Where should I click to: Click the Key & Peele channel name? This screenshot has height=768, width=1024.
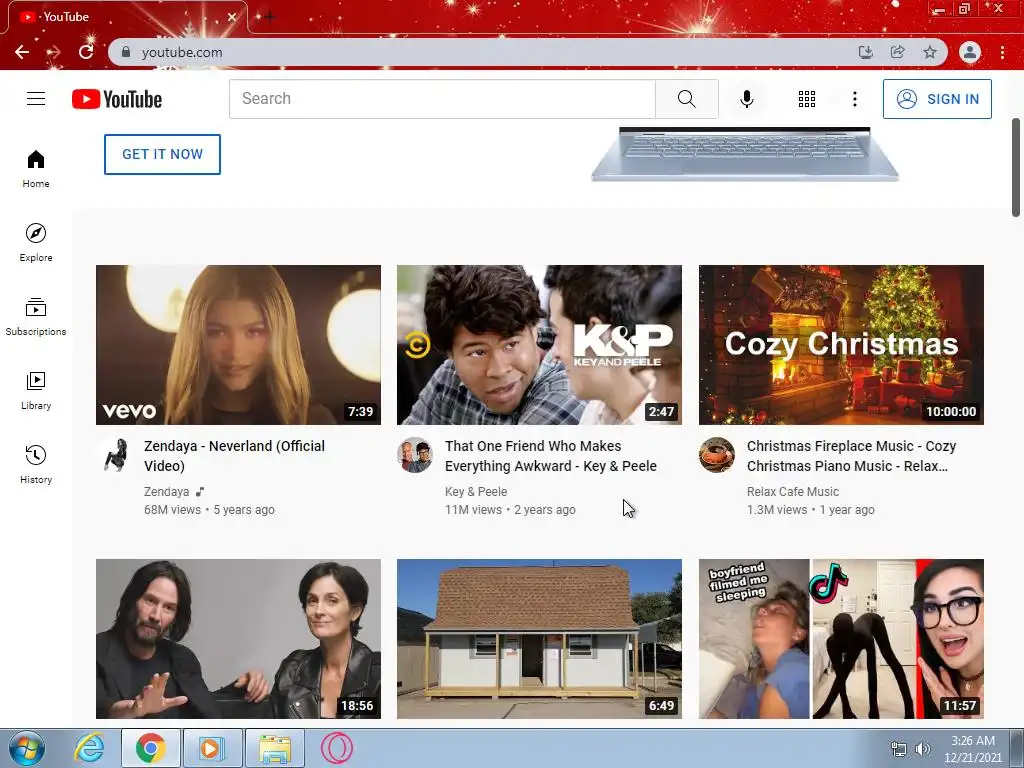[476, 492]
